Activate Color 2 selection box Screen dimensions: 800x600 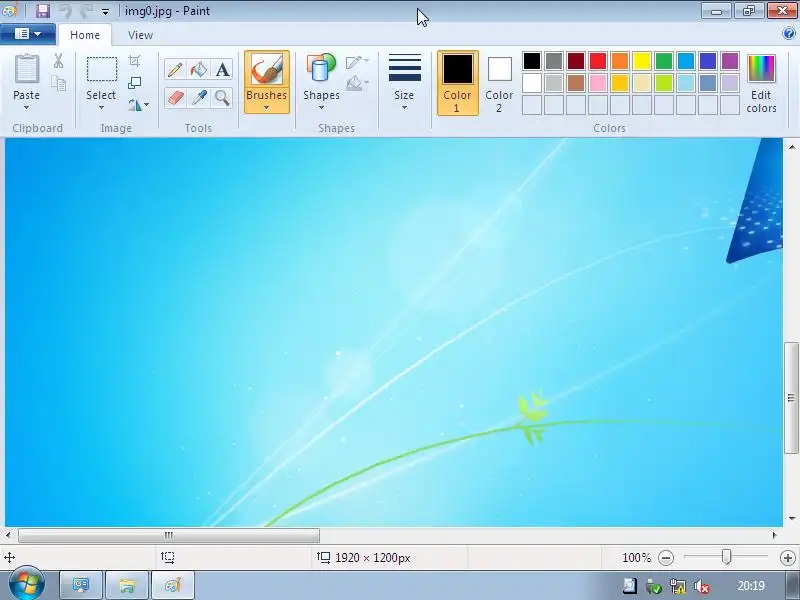tap(499, 83)
